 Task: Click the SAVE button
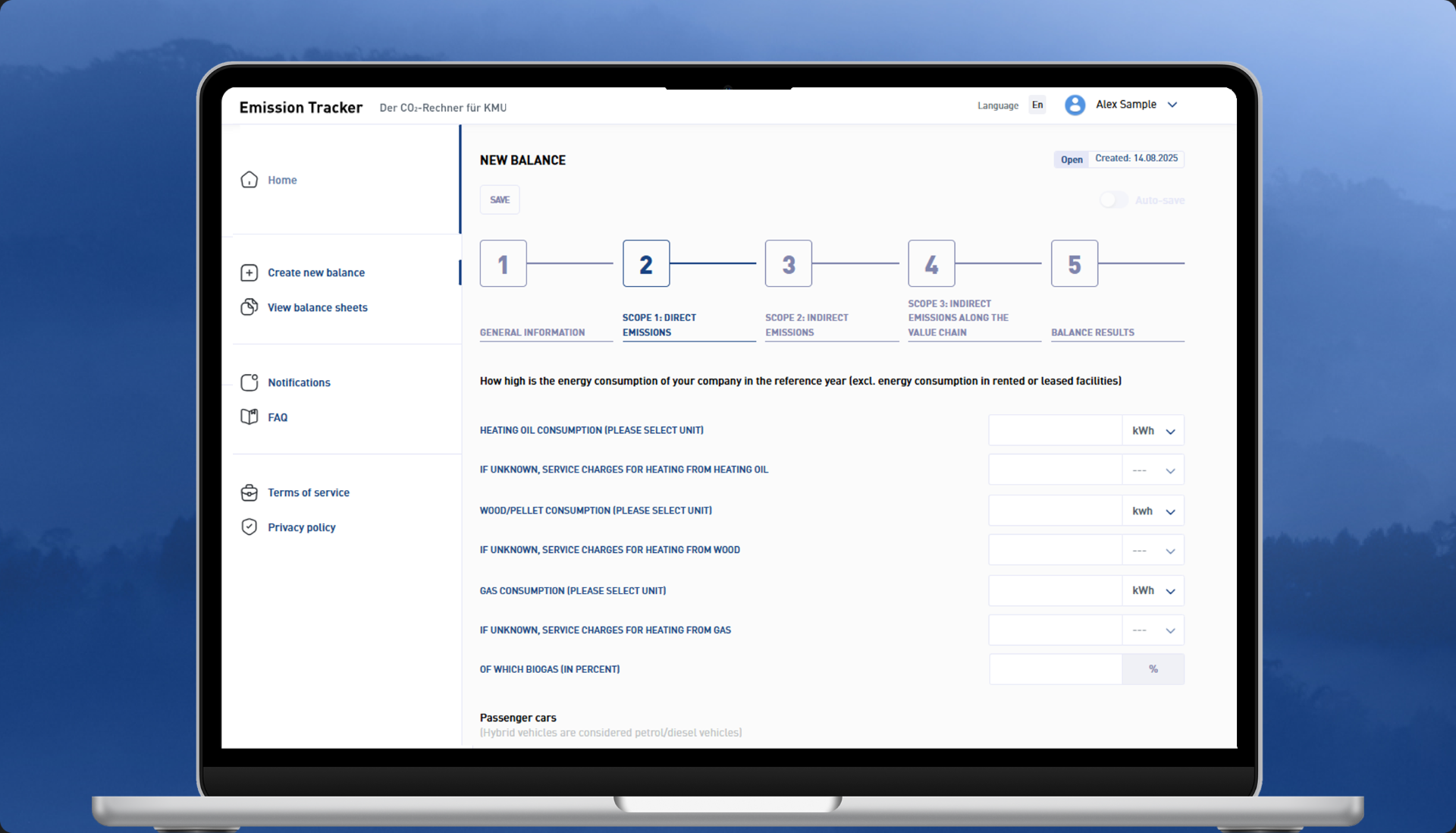coord(500,200)
